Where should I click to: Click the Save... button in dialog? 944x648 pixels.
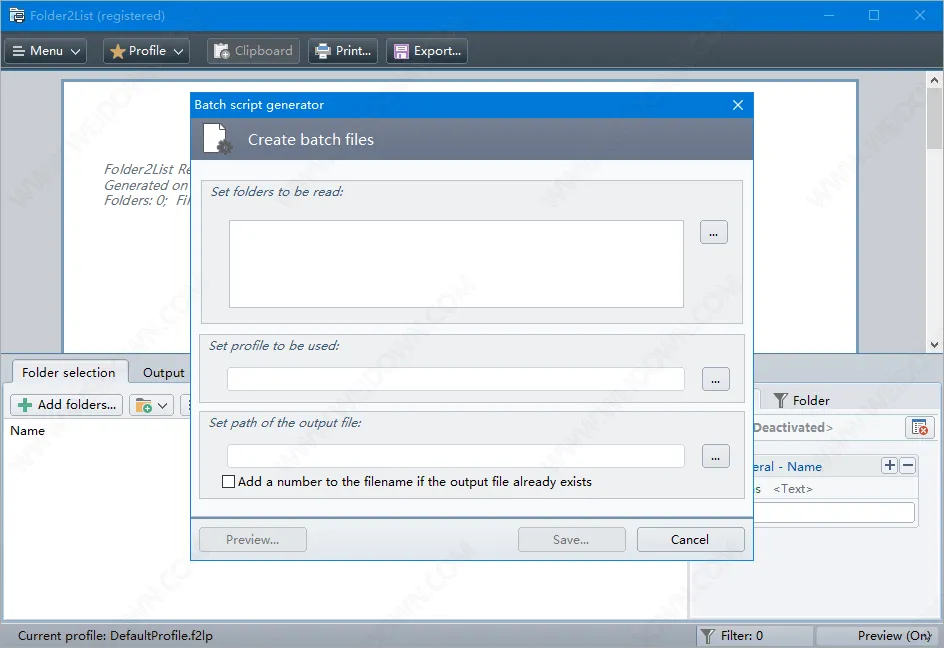(x=571, y=540)
